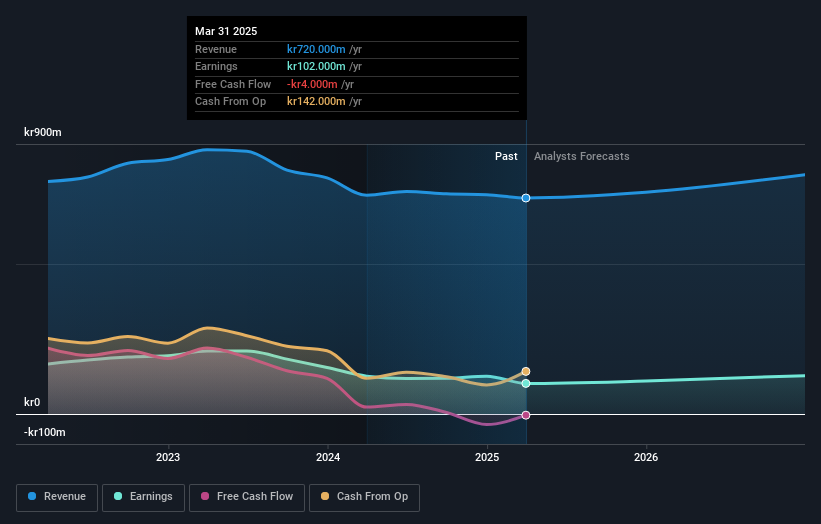Click the 2024 x-axis label
The width and height of the screenshot is (821, 524).
(x=328, y=458)
